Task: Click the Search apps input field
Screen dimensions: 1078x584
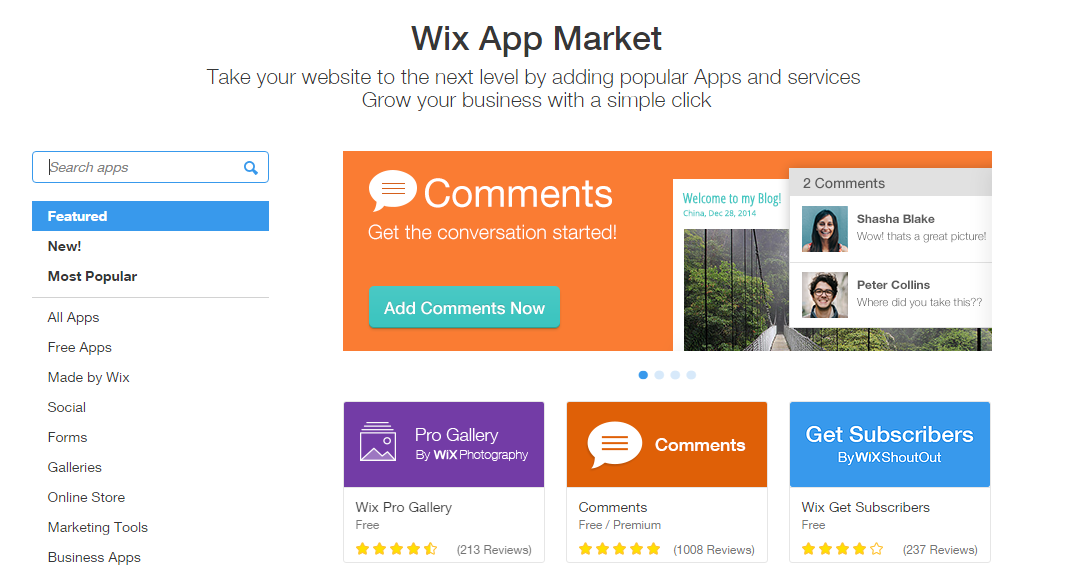Action: point(151,167)
